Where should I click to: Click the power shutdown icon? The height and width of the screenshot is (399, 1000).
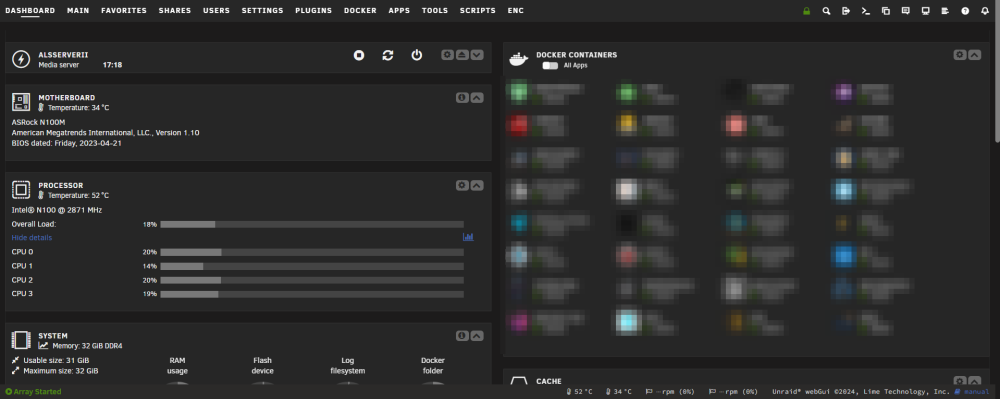(416, 55)
